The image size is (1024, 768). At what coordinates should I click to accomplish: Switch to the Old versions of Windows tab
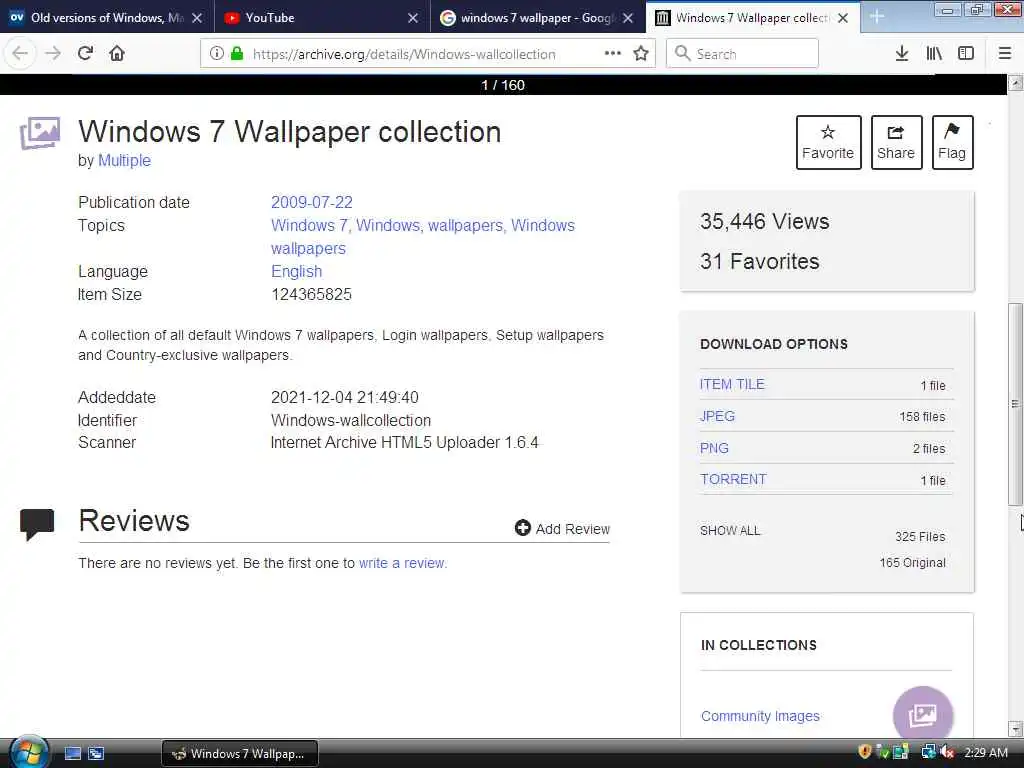point(107,18)
